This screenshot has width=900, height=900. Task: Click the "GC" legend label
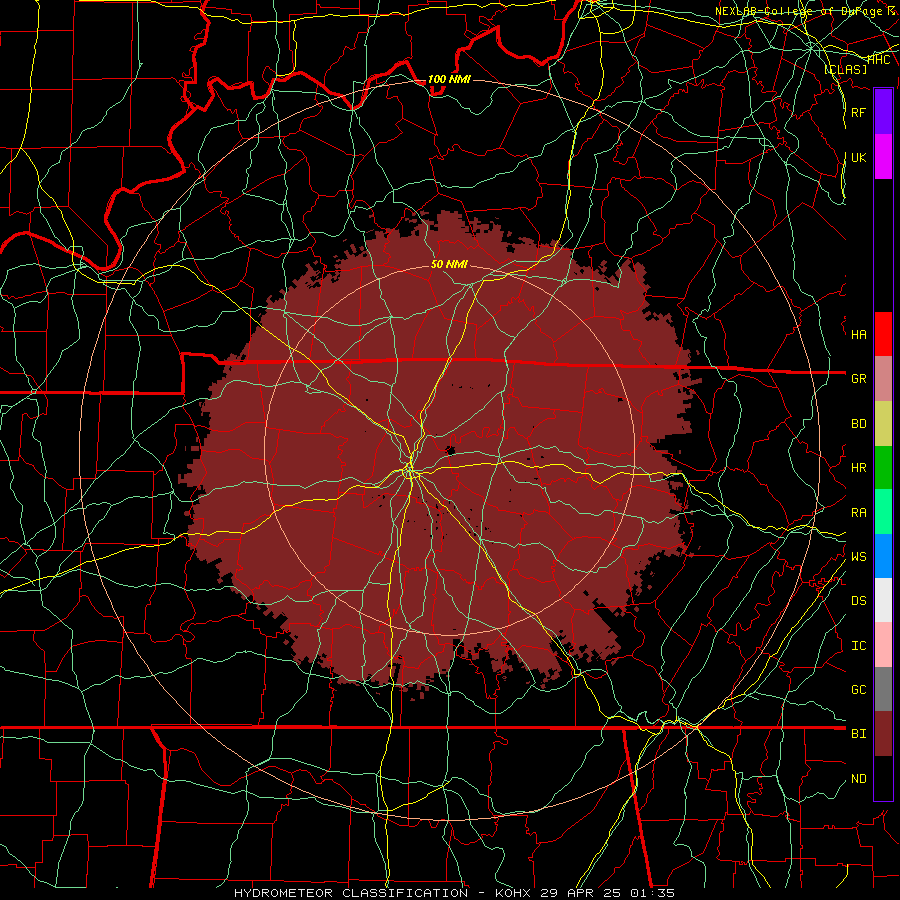pos(858,690)
